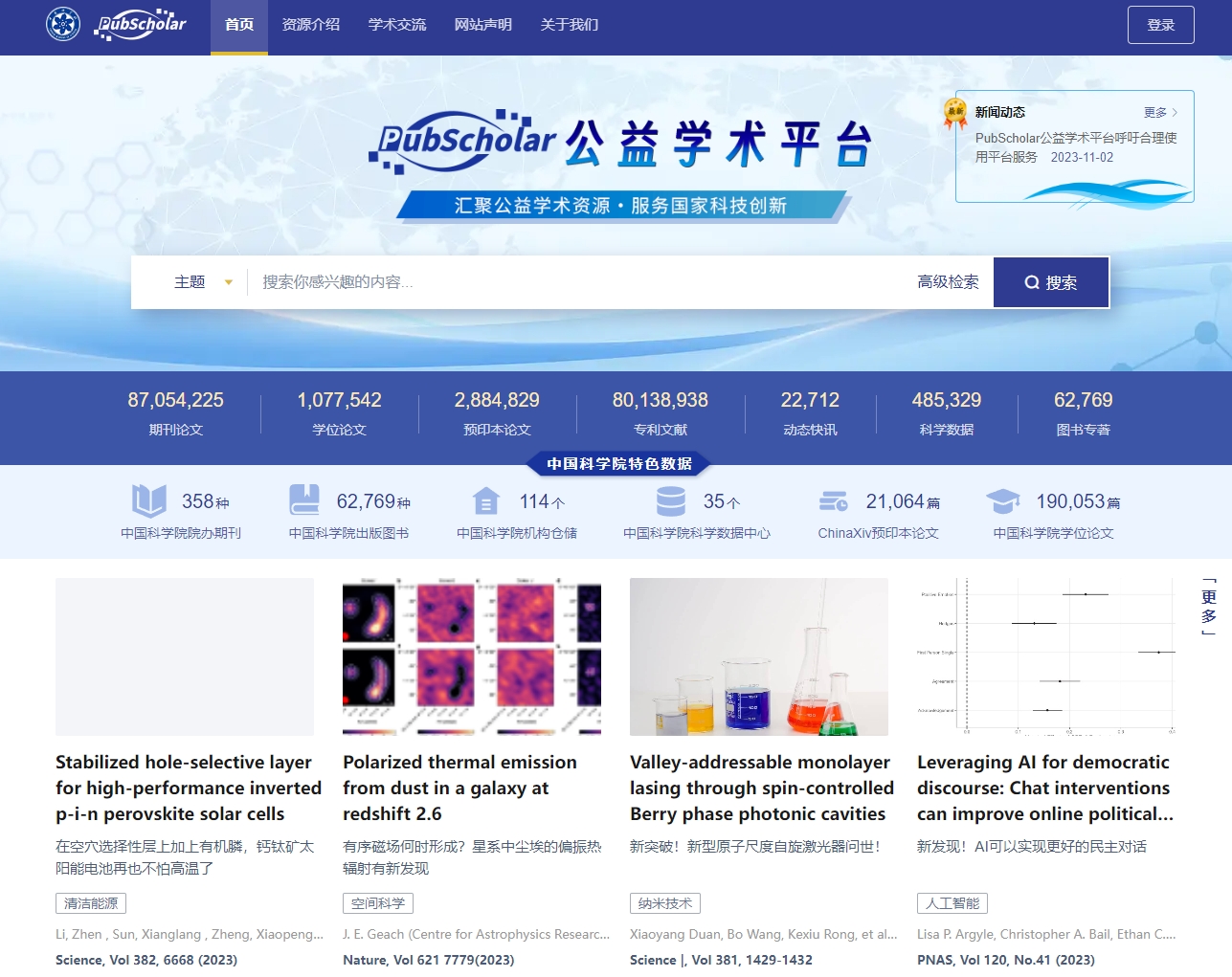Open the AI democratic discourse chart thumbnail
Screen dimensions: 1232x977
1046,656
